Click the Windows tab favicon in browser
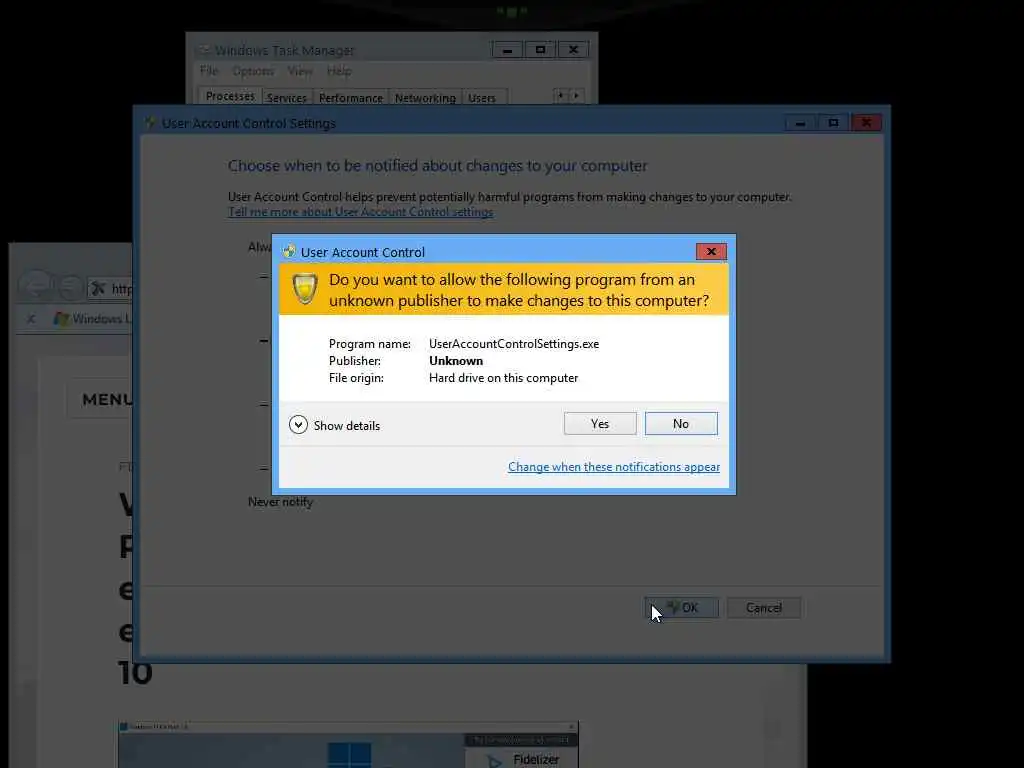Image resolution: width=1024 pixels, height=768 pixels. click(x=61, y=319)
